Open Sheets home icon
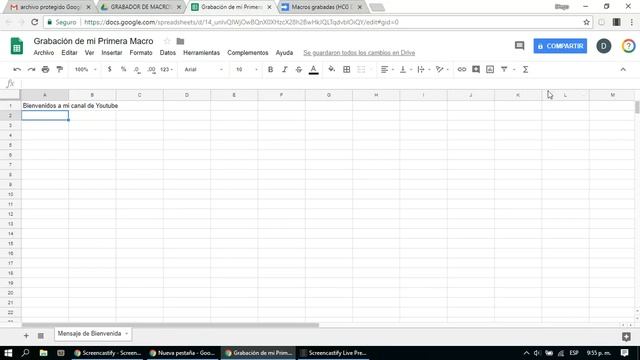The width and height of the screenshot is (640, 360). coord(17,46)
